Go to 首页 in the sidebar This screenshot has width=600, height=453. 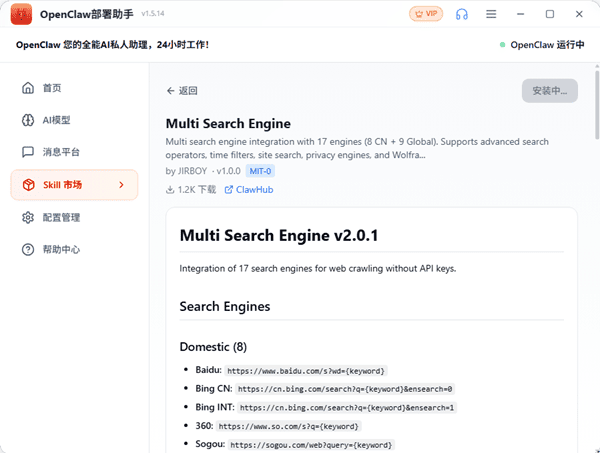[74, 88]
